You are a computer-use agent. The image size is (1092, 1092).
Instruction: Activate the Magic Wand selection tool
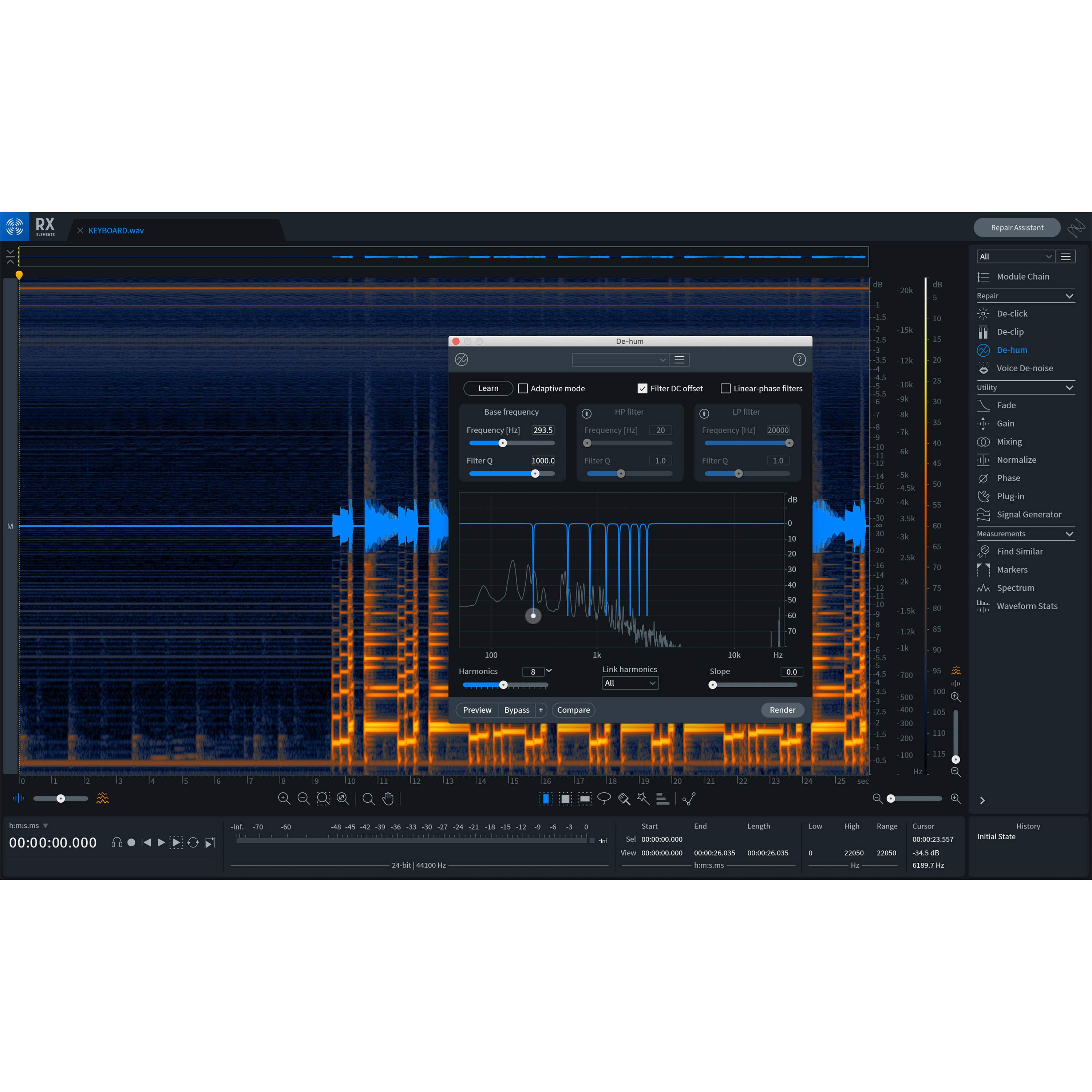point(643,799)
